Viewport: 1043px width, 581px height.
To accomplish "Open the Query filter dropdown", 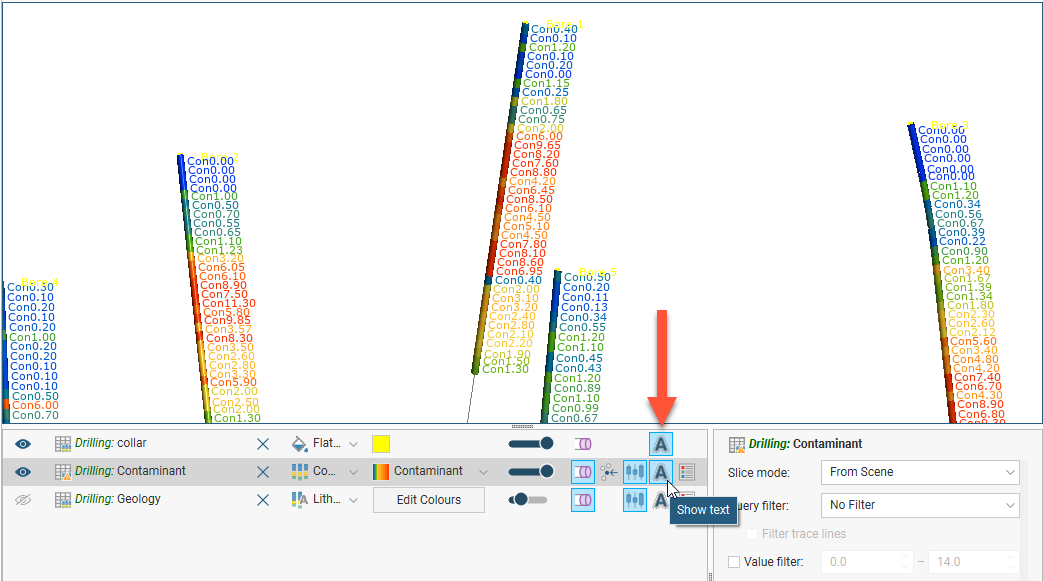I will (919, 505).
